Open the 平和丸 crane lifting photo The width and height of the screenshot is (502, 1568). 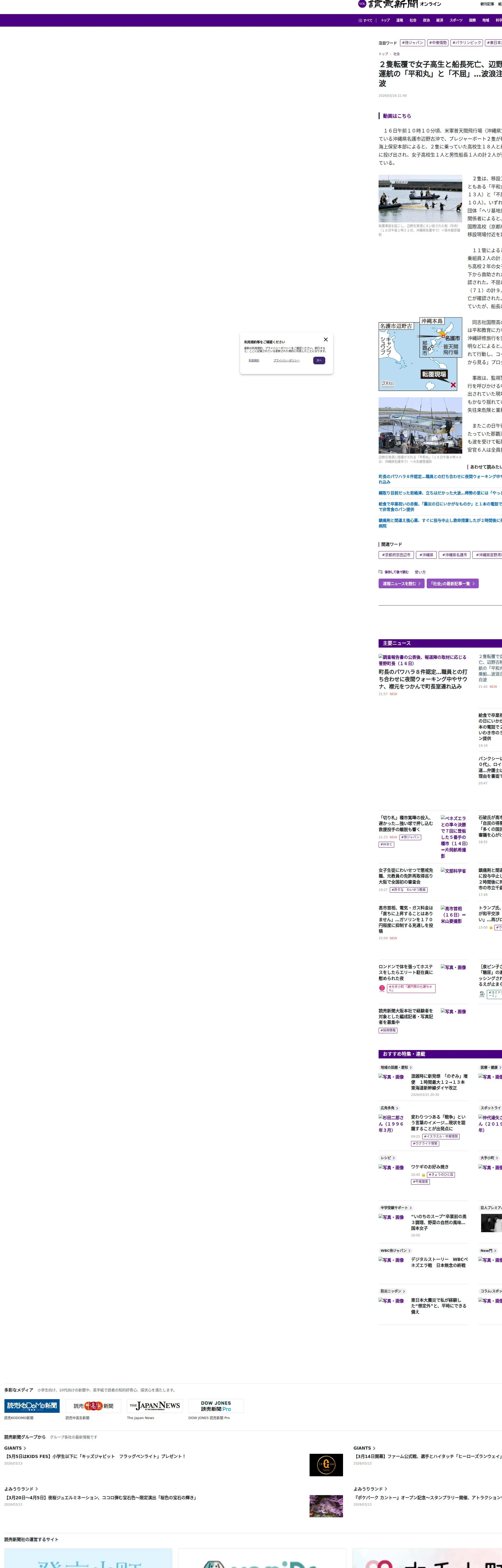(x=420, y=425)
